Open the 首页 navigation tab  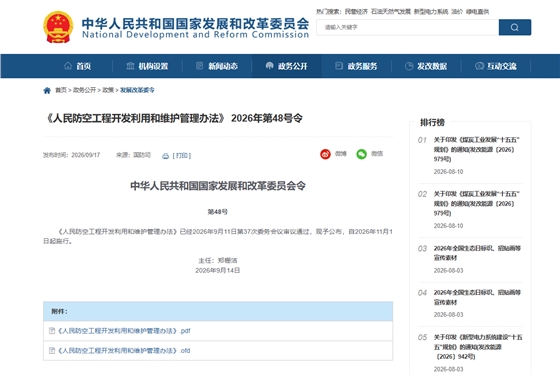pyautogui.click(x=78, y=66)
